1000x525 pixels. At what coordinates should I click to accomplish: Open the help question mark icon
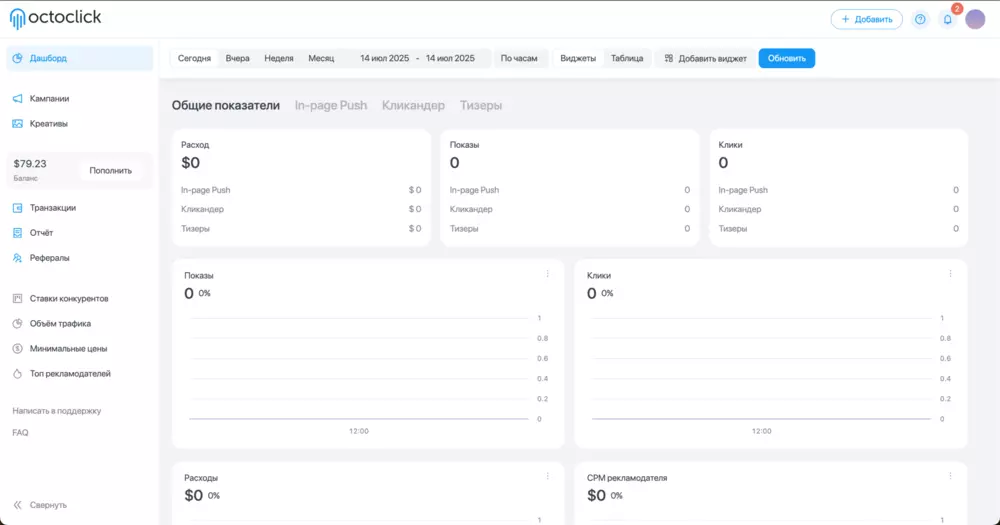click(x=920, y=19)
